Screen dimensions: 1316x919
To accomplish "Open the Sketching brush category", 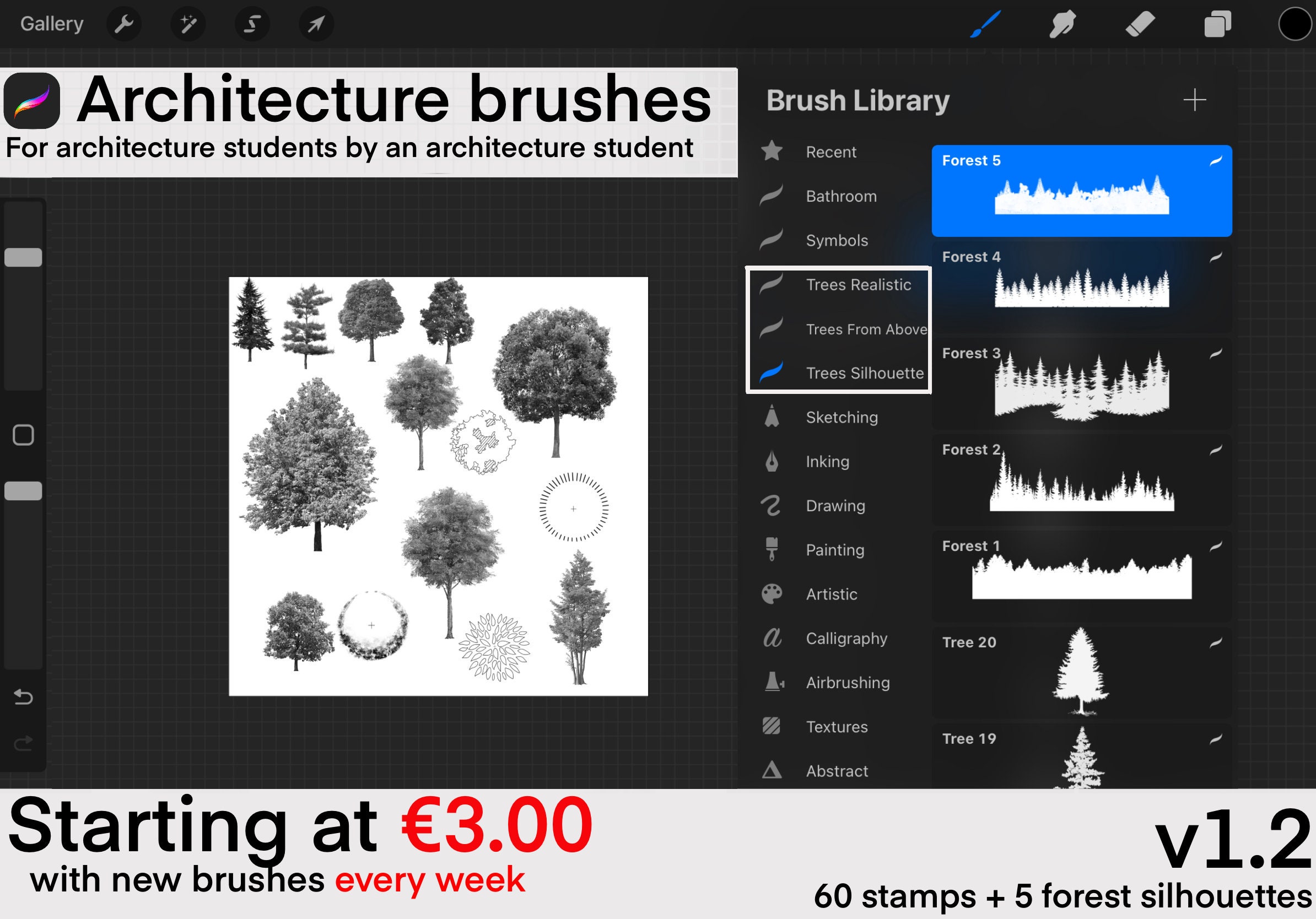I will click(x=840, y=417).
